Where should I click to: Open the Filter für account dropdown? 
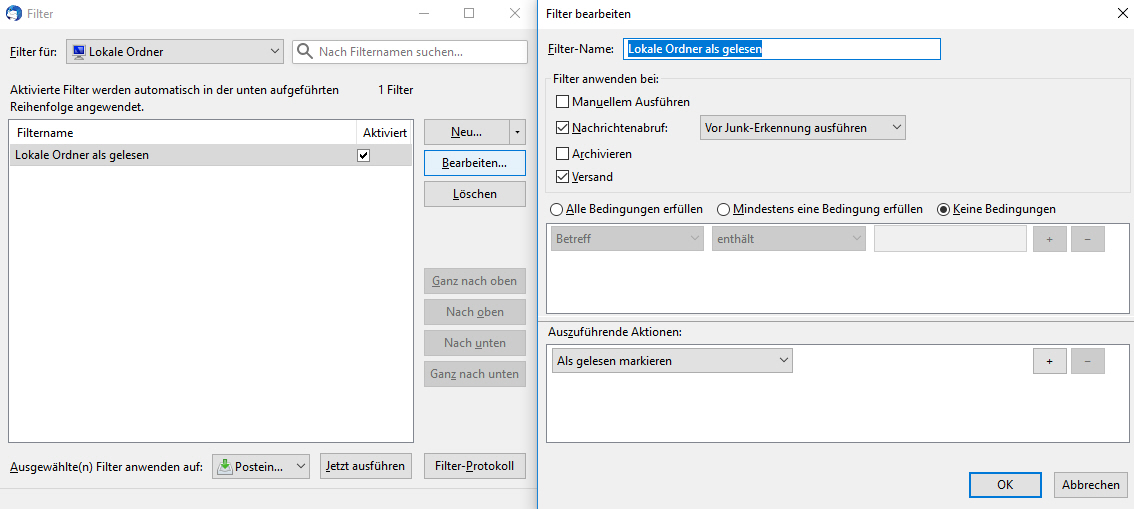[x=175, y=52]
